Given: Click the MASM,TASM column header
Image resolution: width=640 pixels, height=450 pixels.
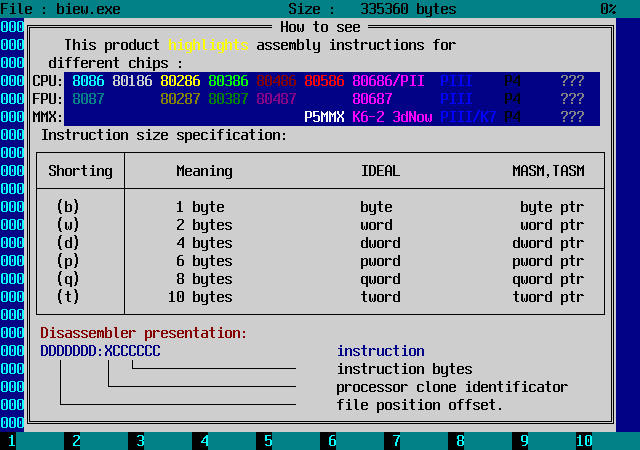Looking at the screenshot, I should [x=548, y=171].
